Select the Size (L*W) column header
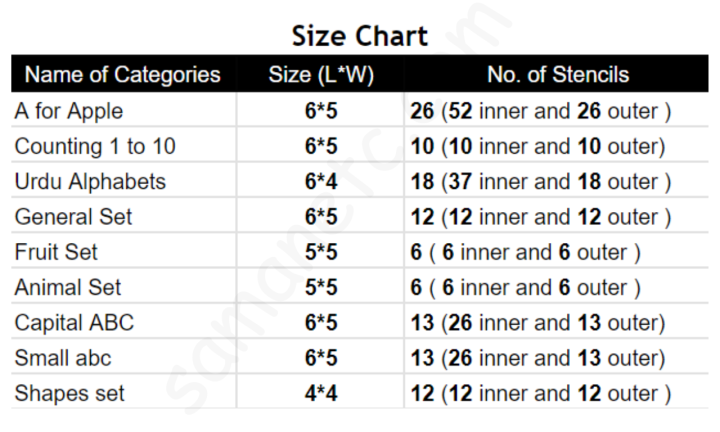720x432 pixels. coord(321,74)
